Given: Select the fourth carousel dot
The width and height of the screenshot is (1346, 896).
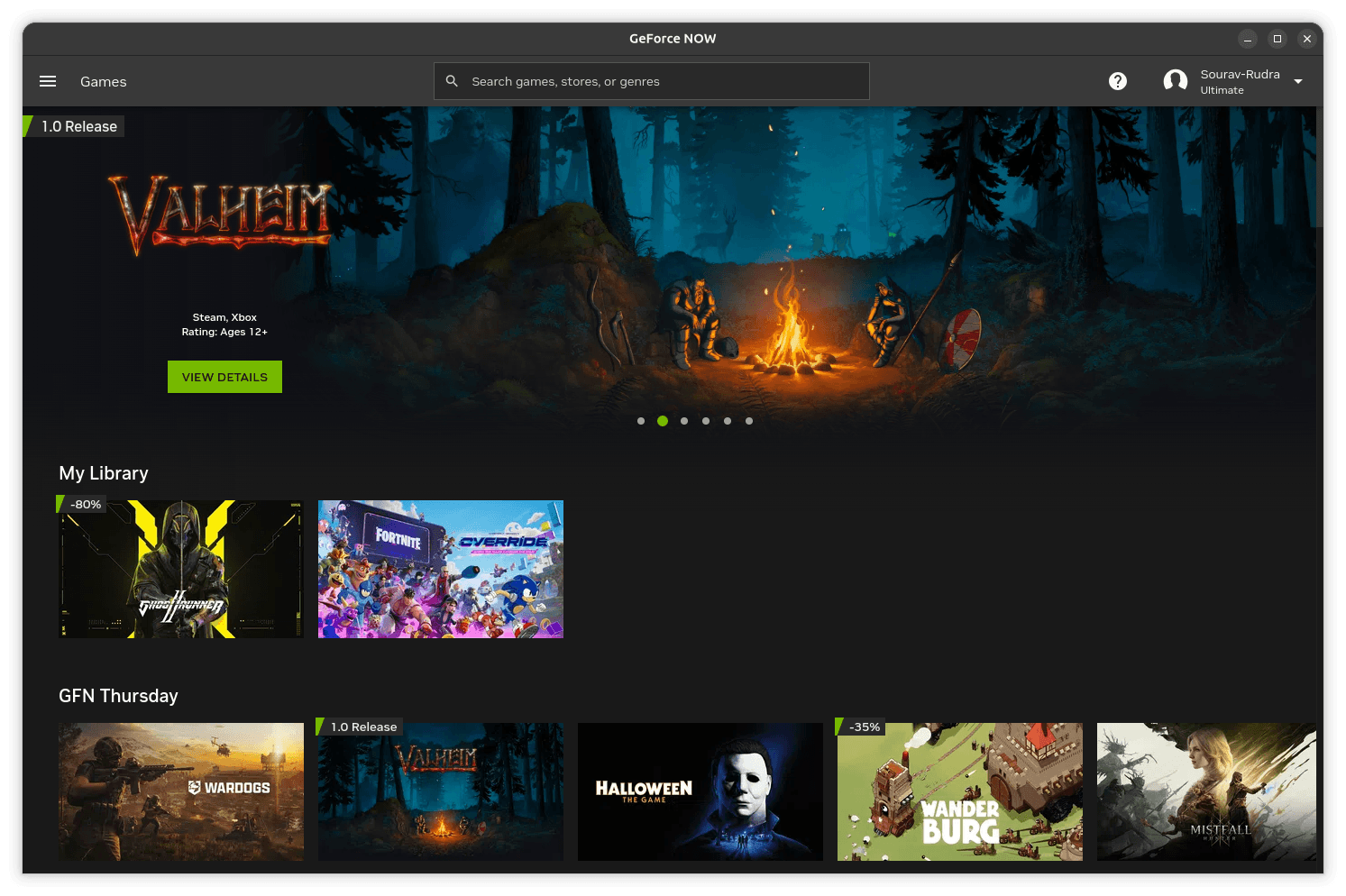Looking at the screenshot, I should point(706,421).
